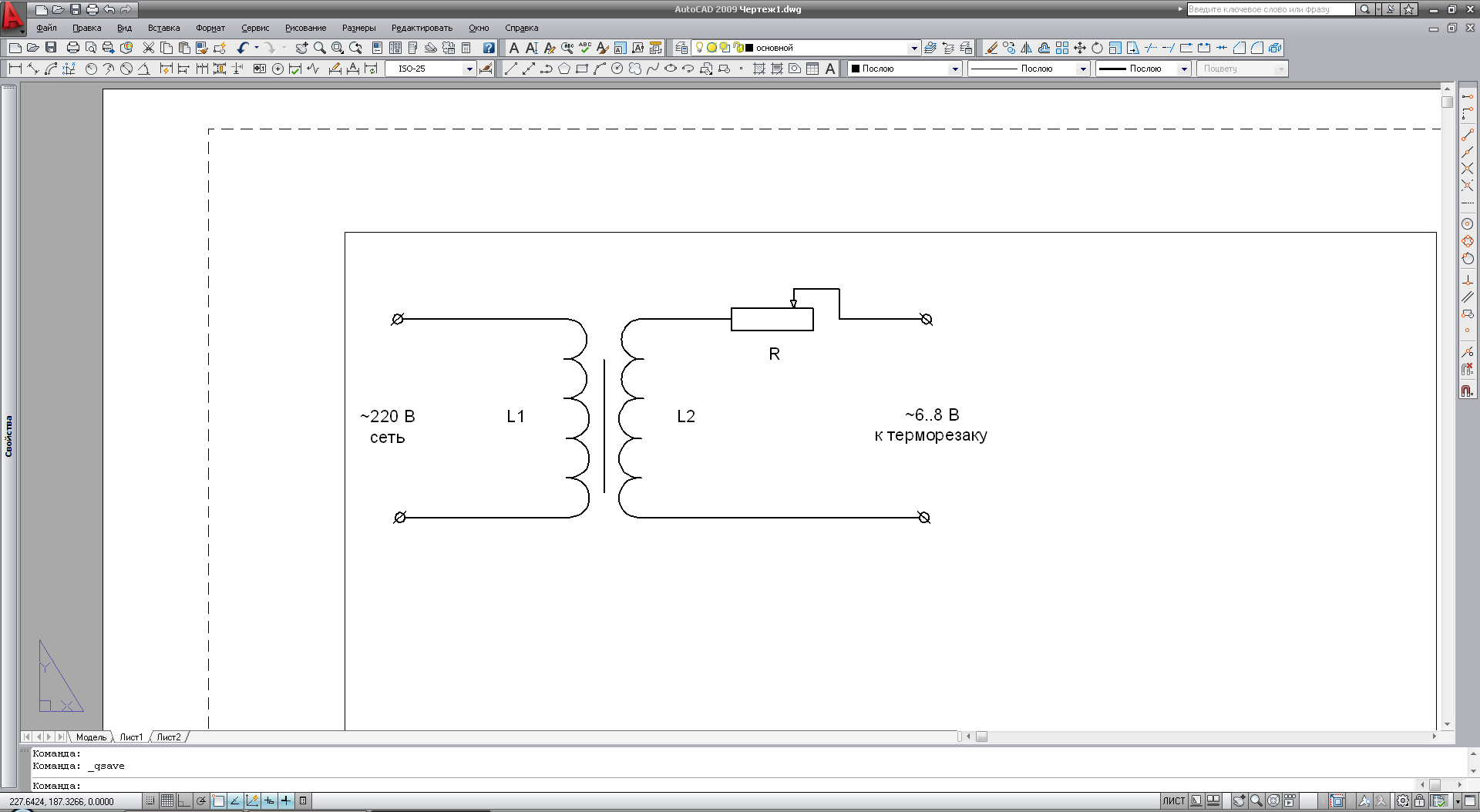Expand the undo history arrow
The width and height of the screenshot is (1480, 812).
(x=256, y=48)
